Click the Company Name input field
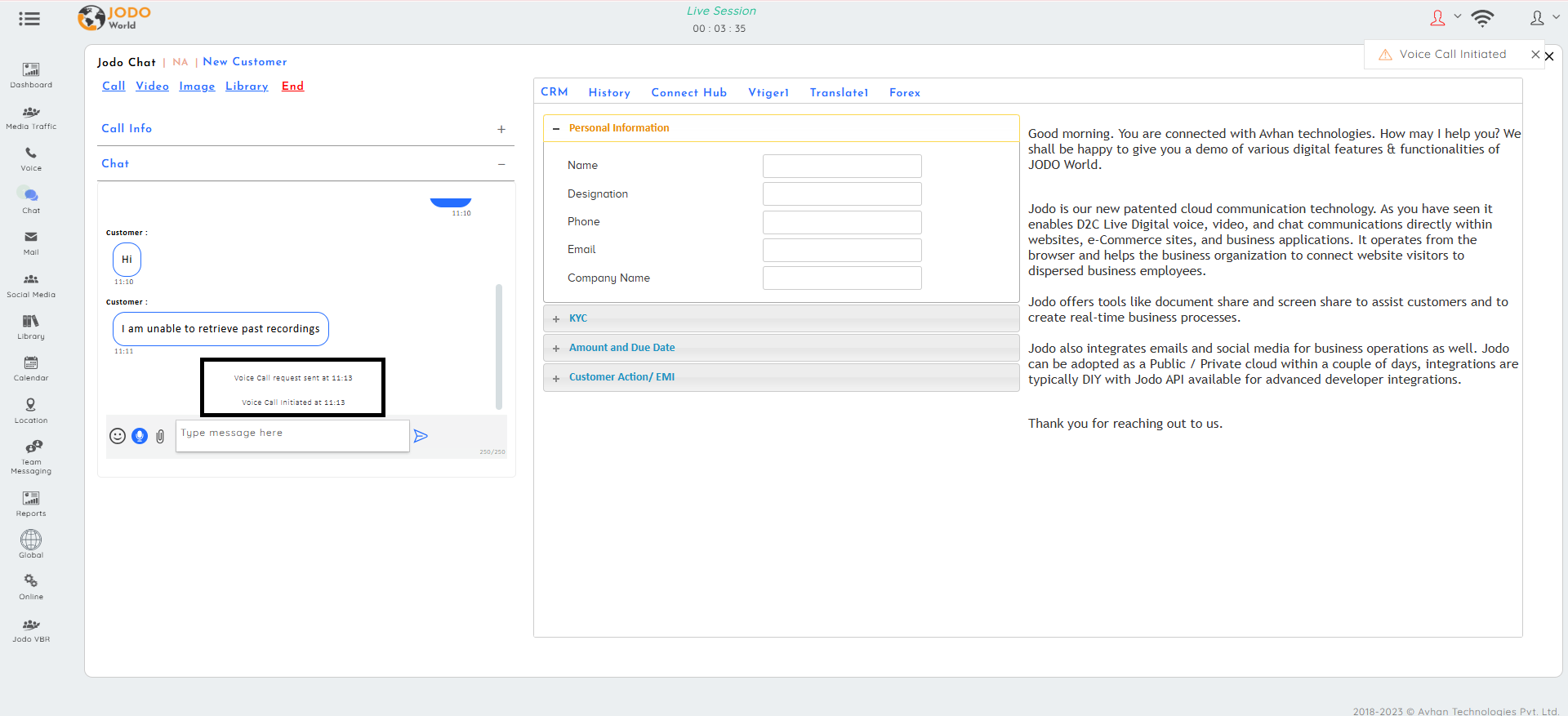 tap(842, 278)
